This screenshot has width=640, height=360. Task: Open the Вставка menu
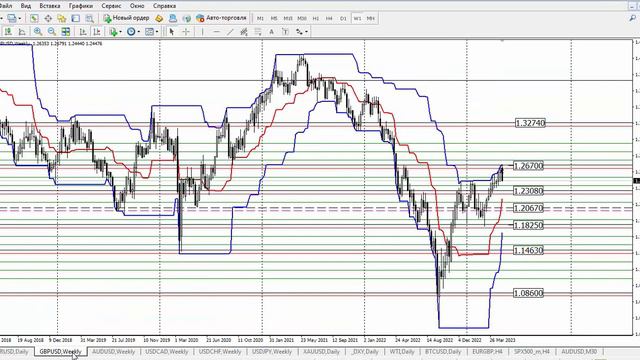click(x=50, y=6)
